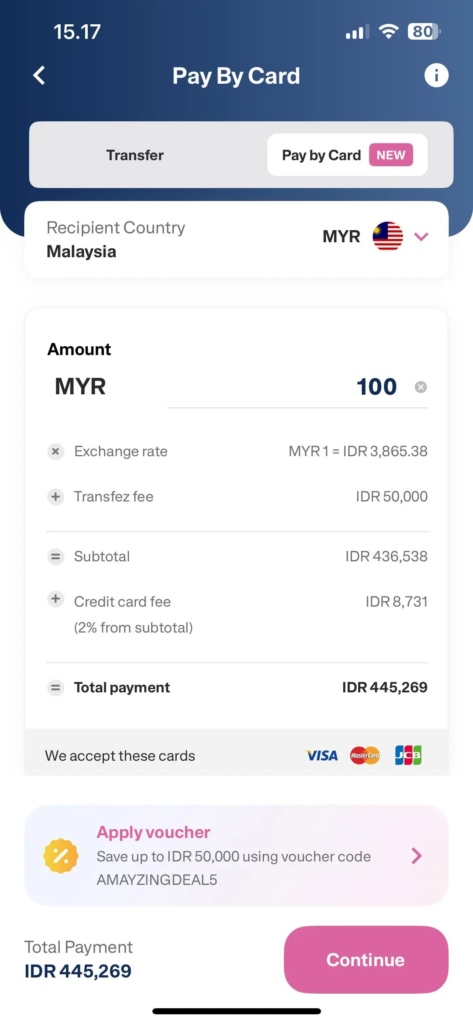
Task: Tap the yellow voucher percent badge
Action: [x=61, y=856]
